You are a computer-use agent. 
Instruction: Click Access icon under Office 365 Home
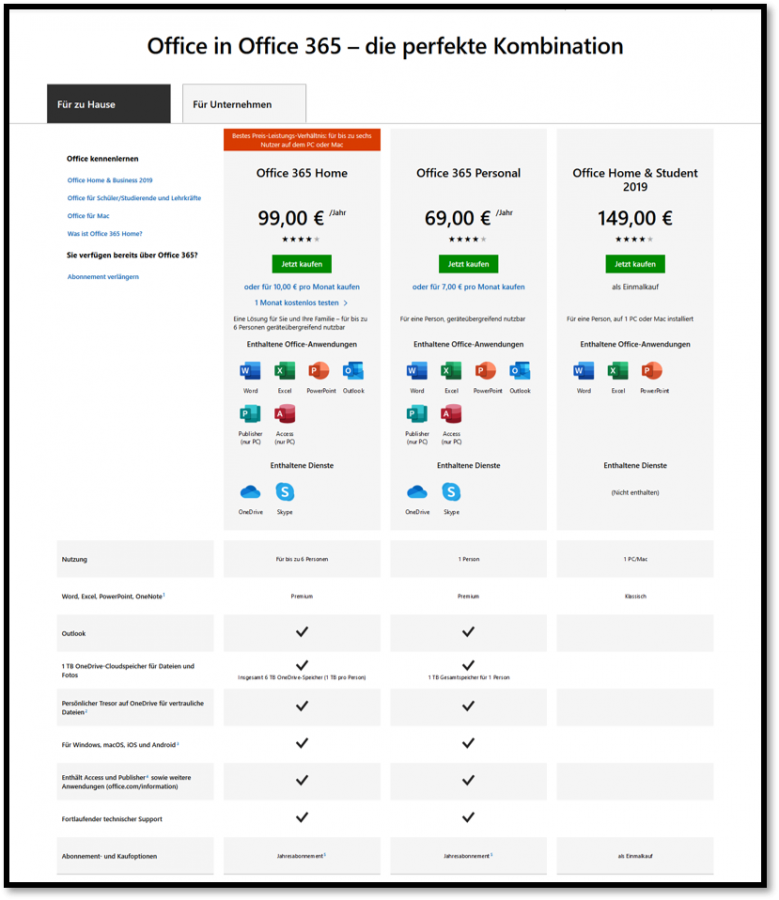285,414
